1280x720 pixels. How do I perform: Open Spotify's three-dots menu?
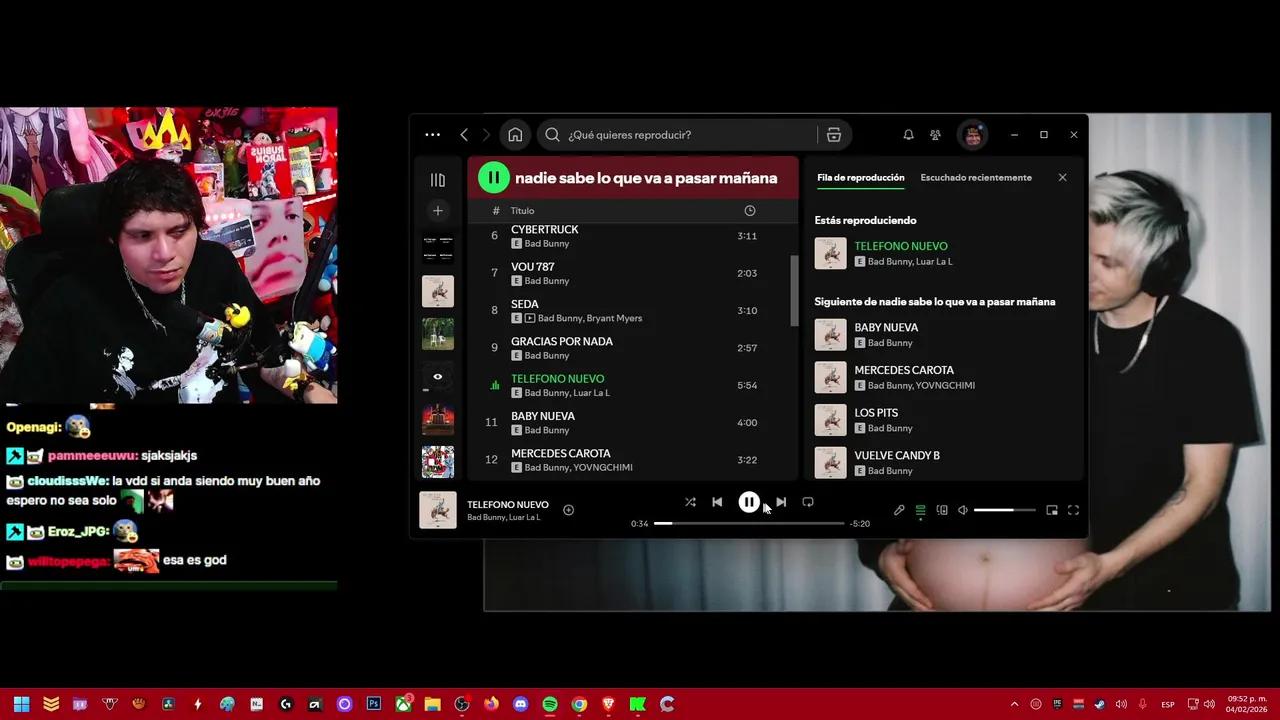[x=432, y=135]
